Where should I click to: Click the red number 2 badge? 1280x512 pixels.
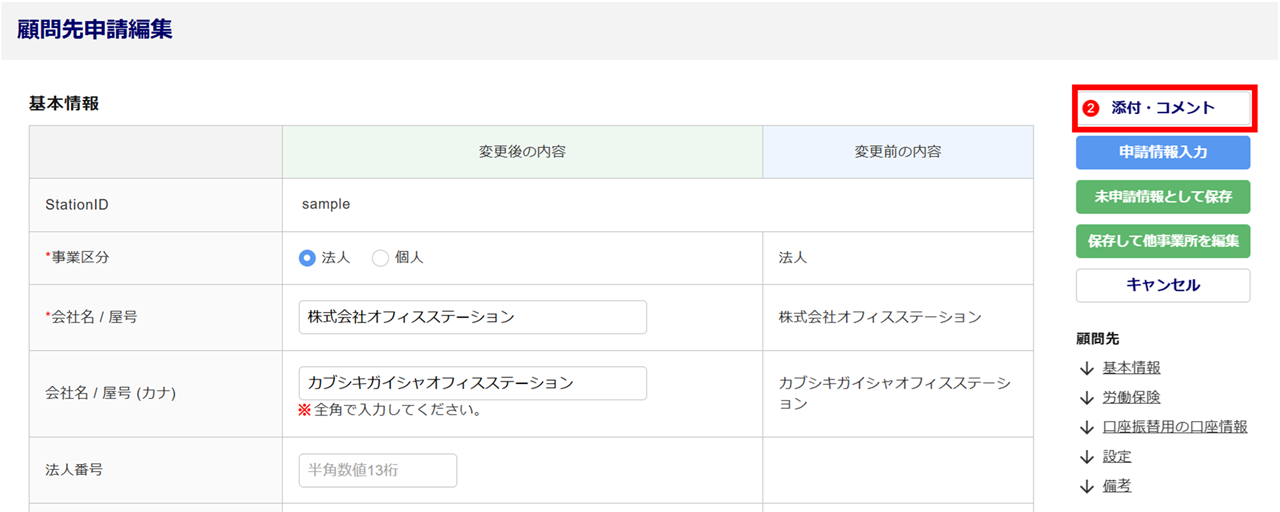(x=1092, y=108)
